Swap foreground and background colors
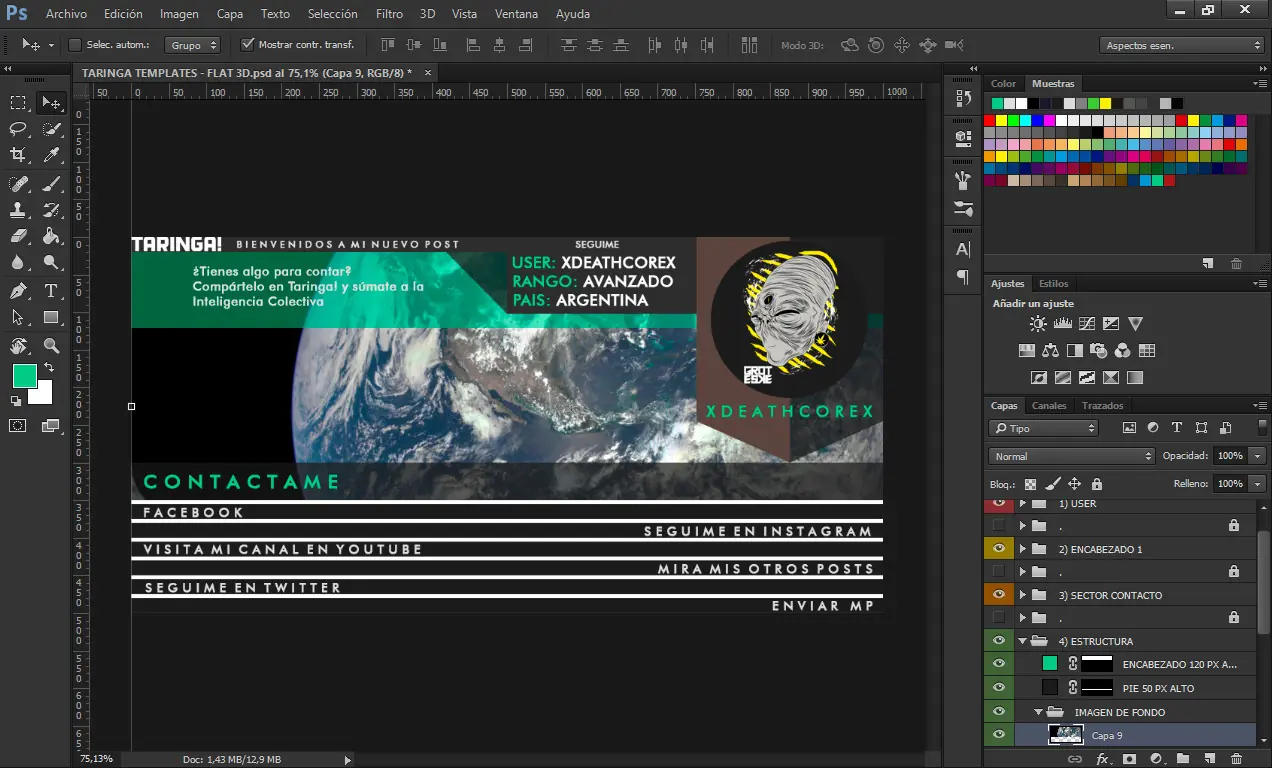 click(x=49, y=369)
